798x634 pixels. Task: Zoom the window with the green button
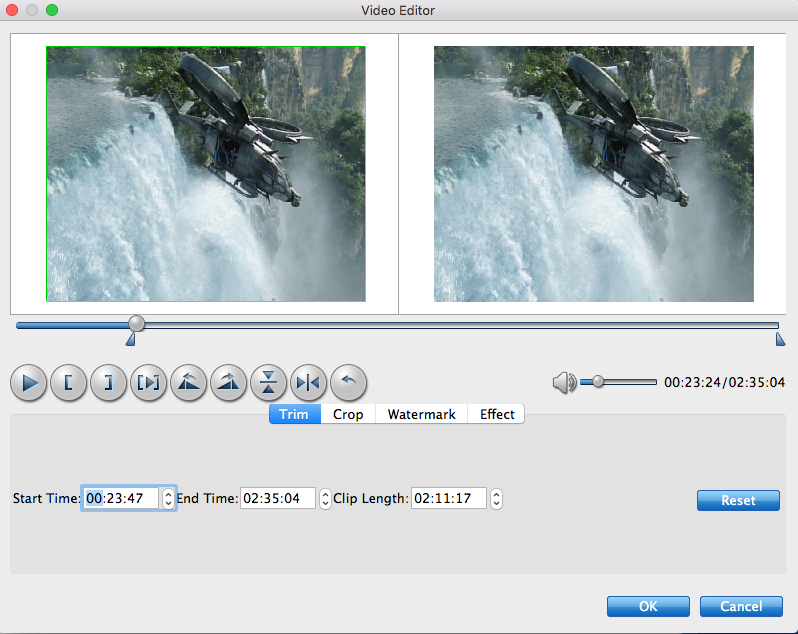pyautogui.click(x=52, y=10)
